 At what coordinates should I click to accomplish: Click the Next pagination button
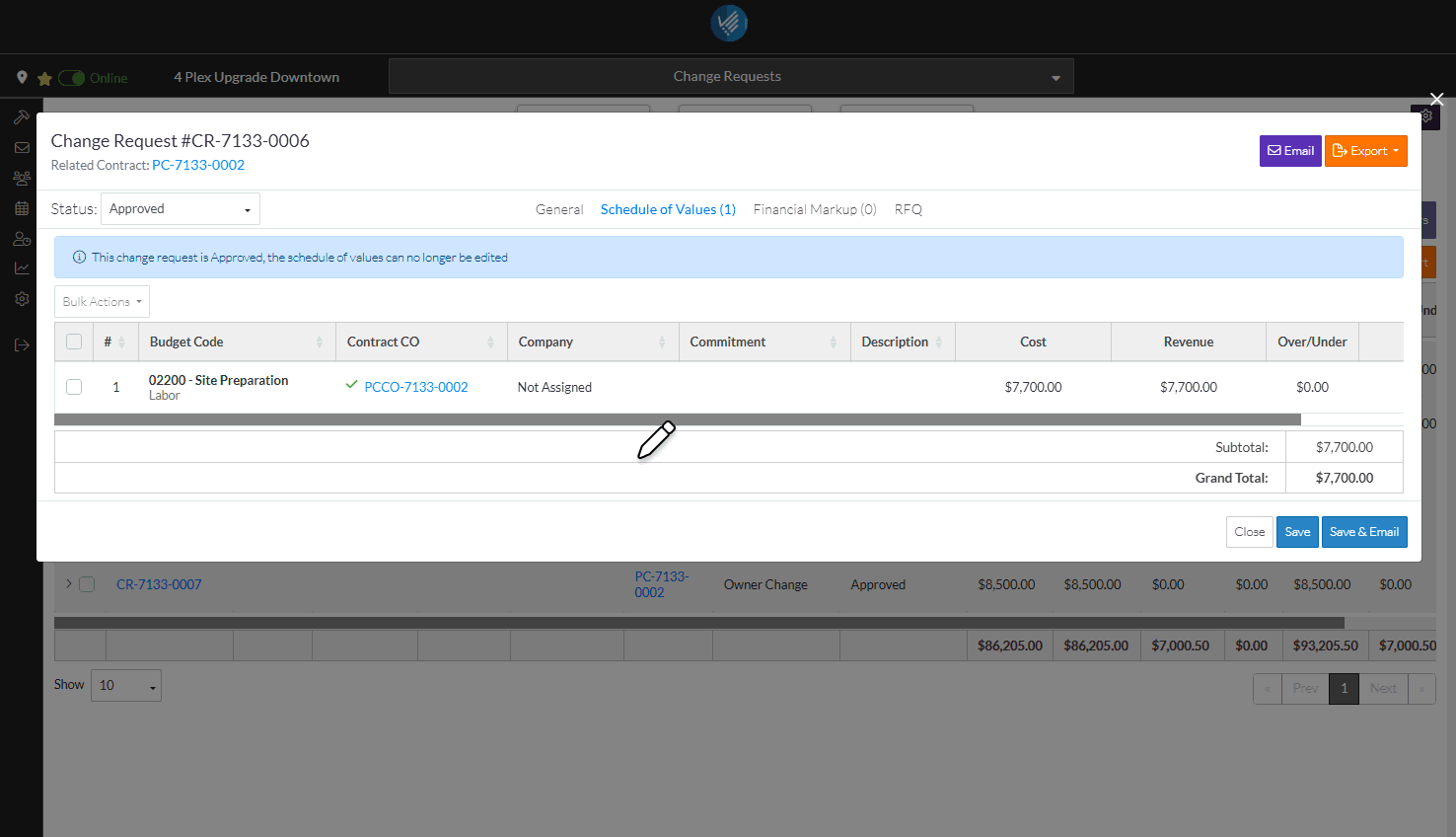pyautogui.click(x=1383, y=689)
